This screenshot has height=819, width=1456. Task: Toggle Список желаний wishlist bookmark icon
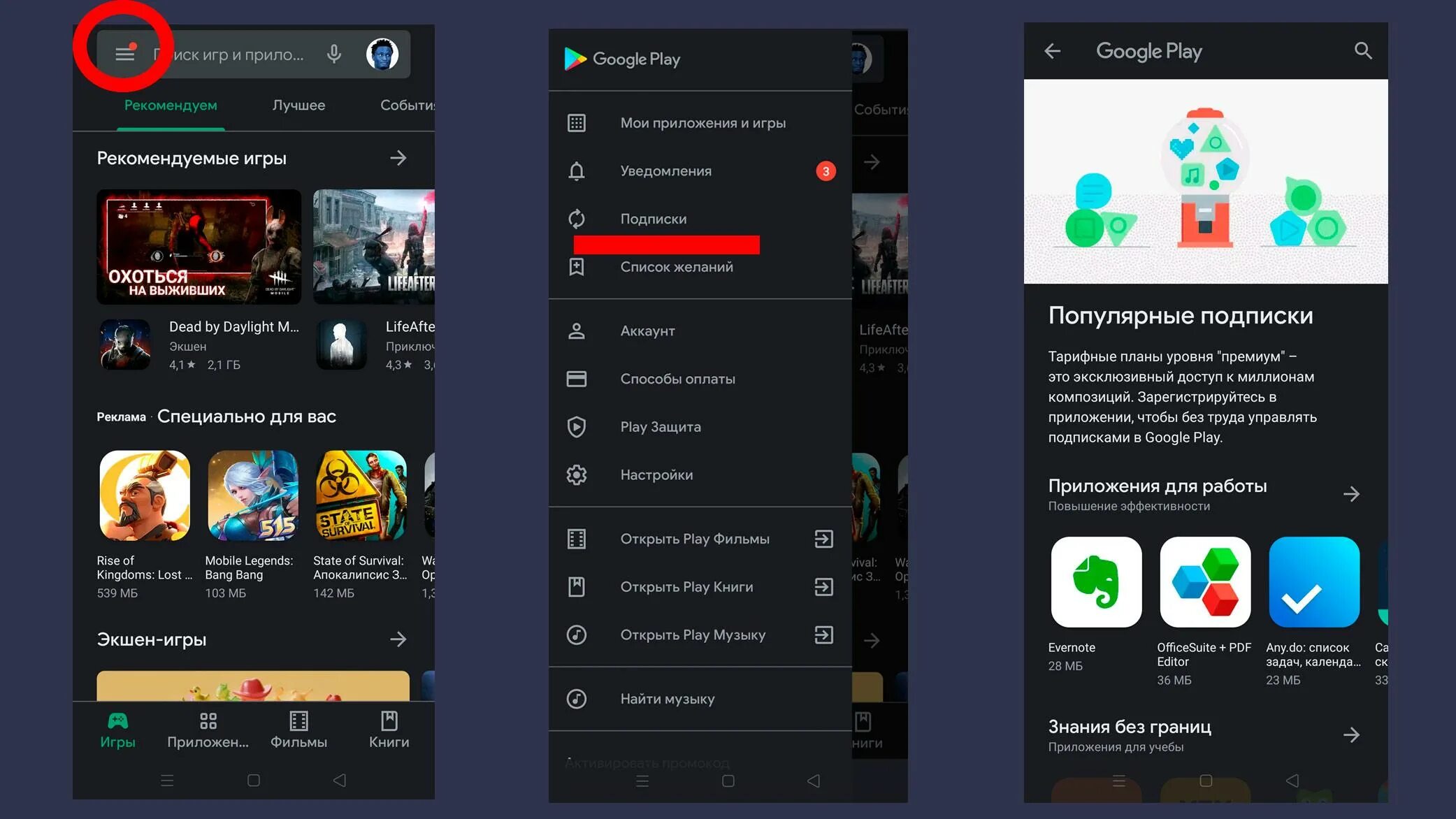coord(577,266)
